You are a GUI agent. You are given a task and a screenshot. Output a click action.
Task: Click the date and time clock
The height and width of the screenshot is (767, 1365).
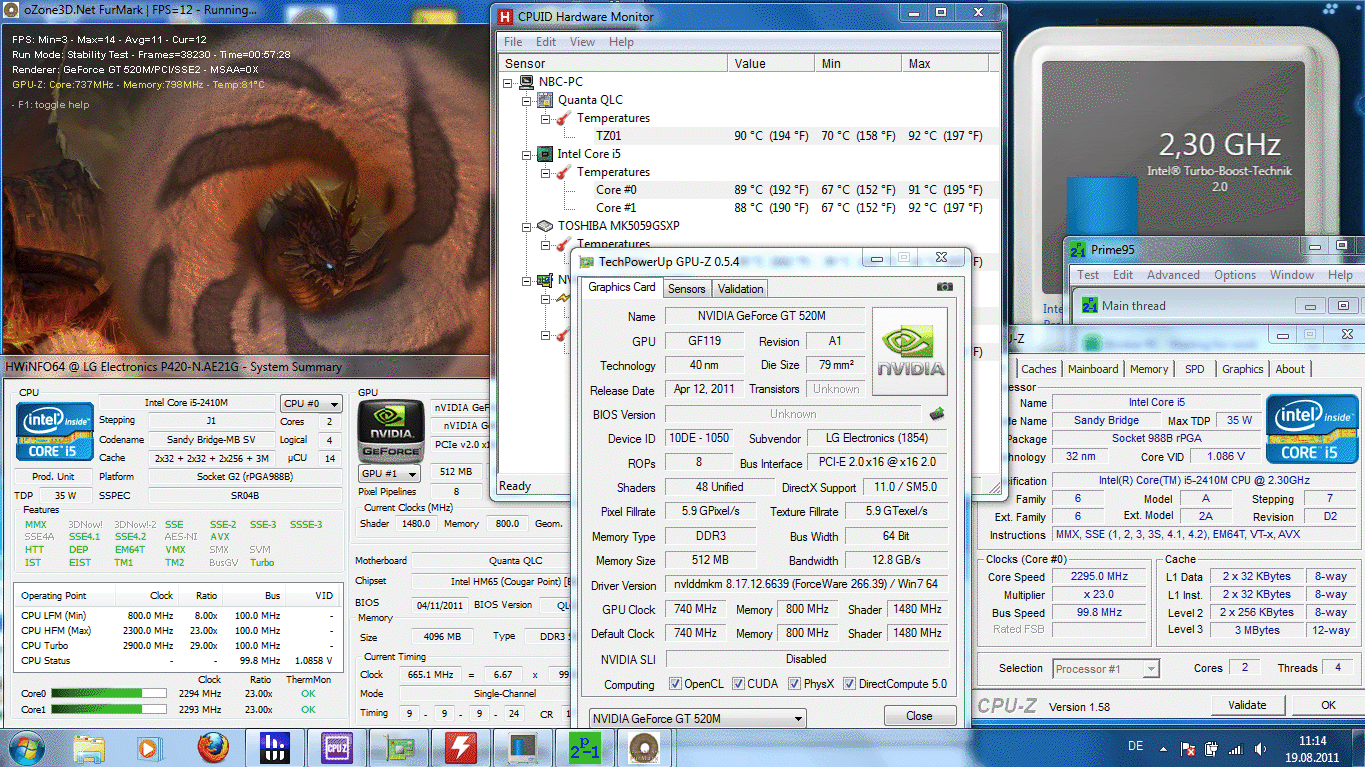(x=1311, y=748)
